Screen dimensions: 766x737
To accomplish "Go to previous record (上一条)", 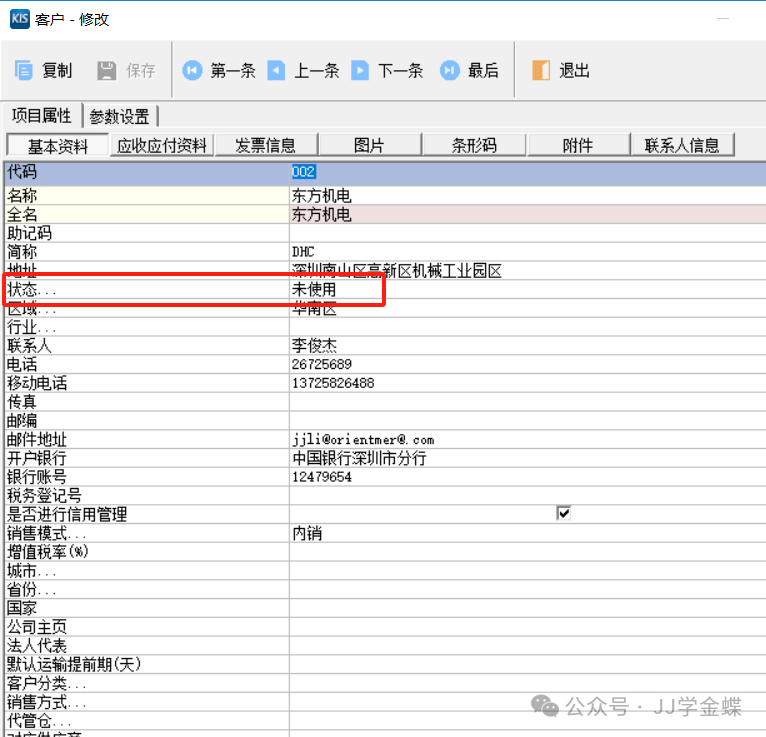I will pos(277,70).
